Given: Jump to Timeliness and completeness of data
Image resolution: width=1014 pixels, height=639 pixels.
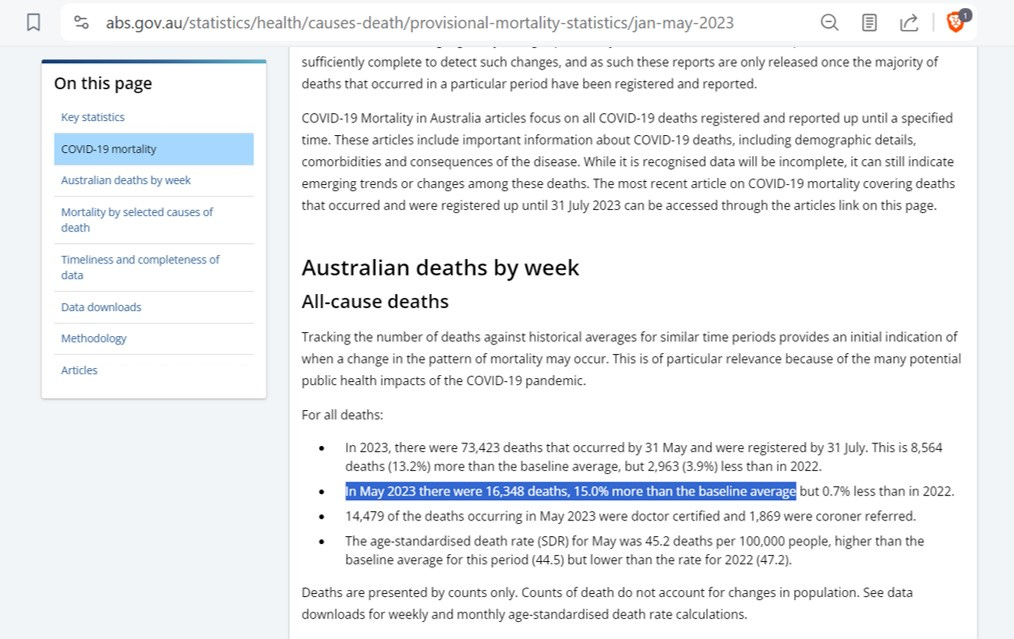Looking at the screenshot, I should (x=140, y=267).
